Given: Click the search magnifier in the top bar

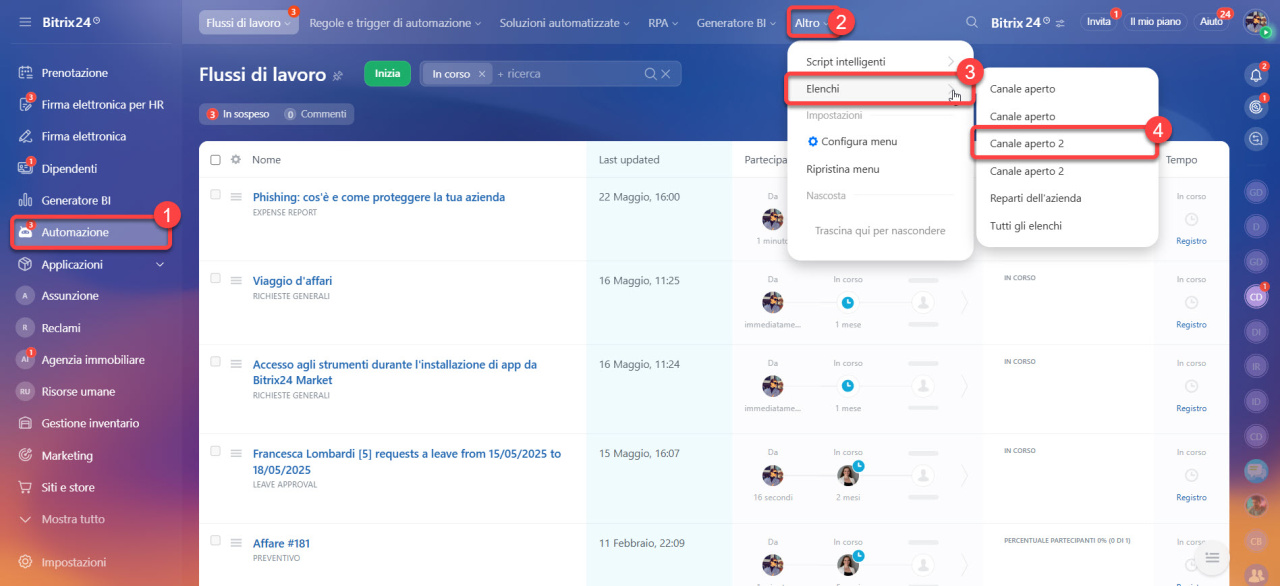Looking at the screenshot, I should (x=972, y=22).
